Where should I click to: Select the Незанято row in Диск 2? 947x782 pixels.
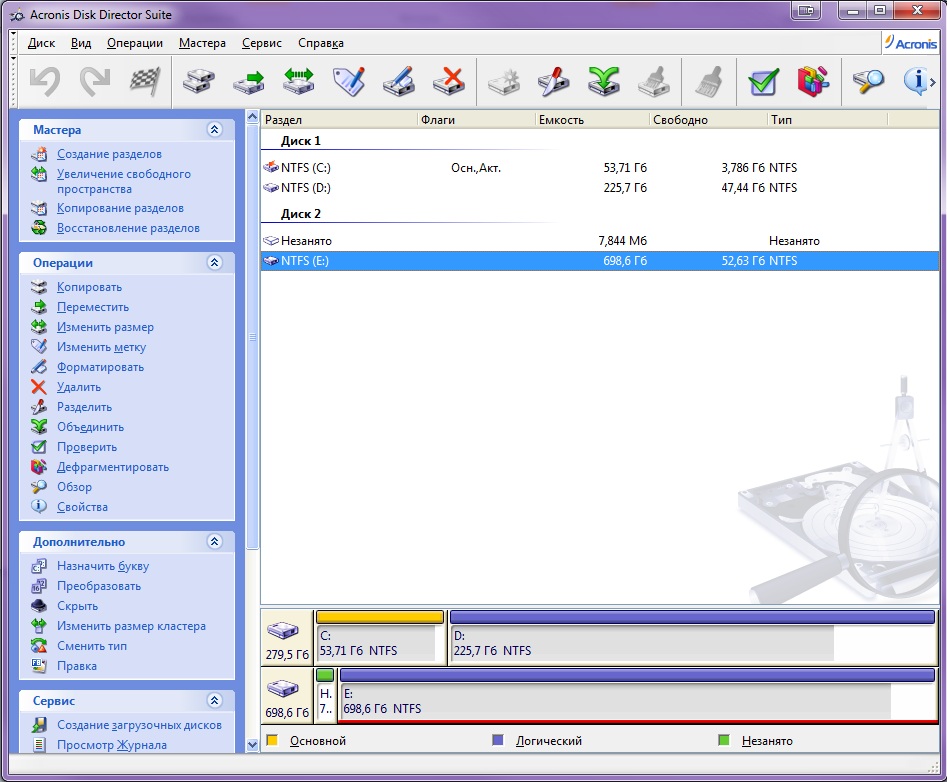tap(600, 240)
